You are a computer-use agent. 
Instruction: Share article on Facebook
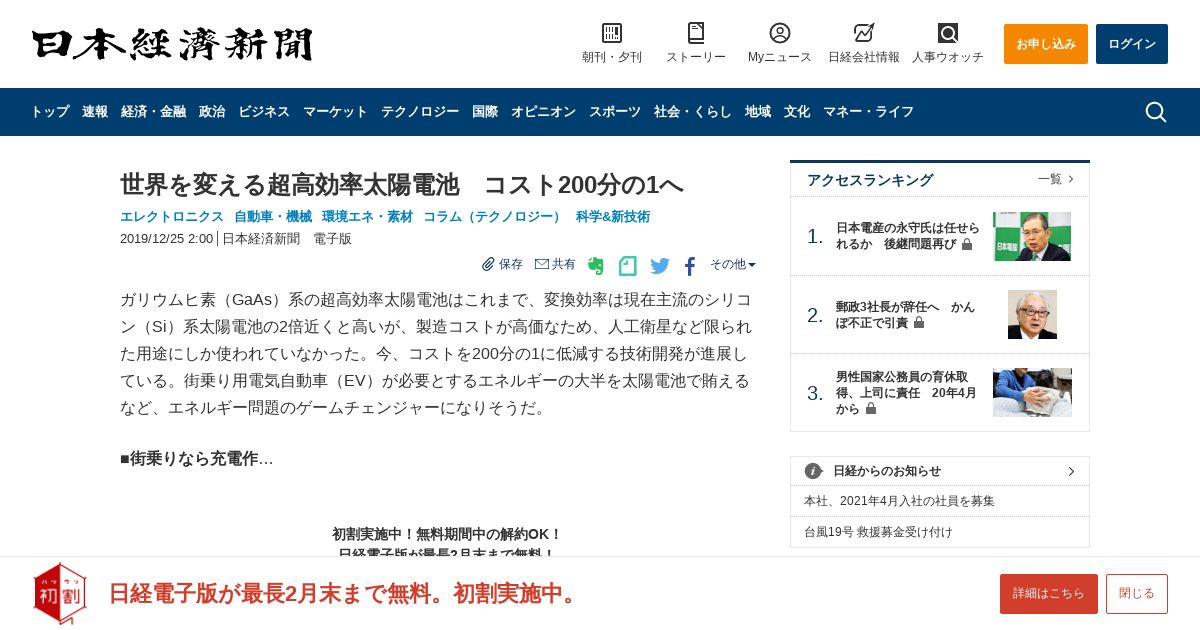[690, 266]
